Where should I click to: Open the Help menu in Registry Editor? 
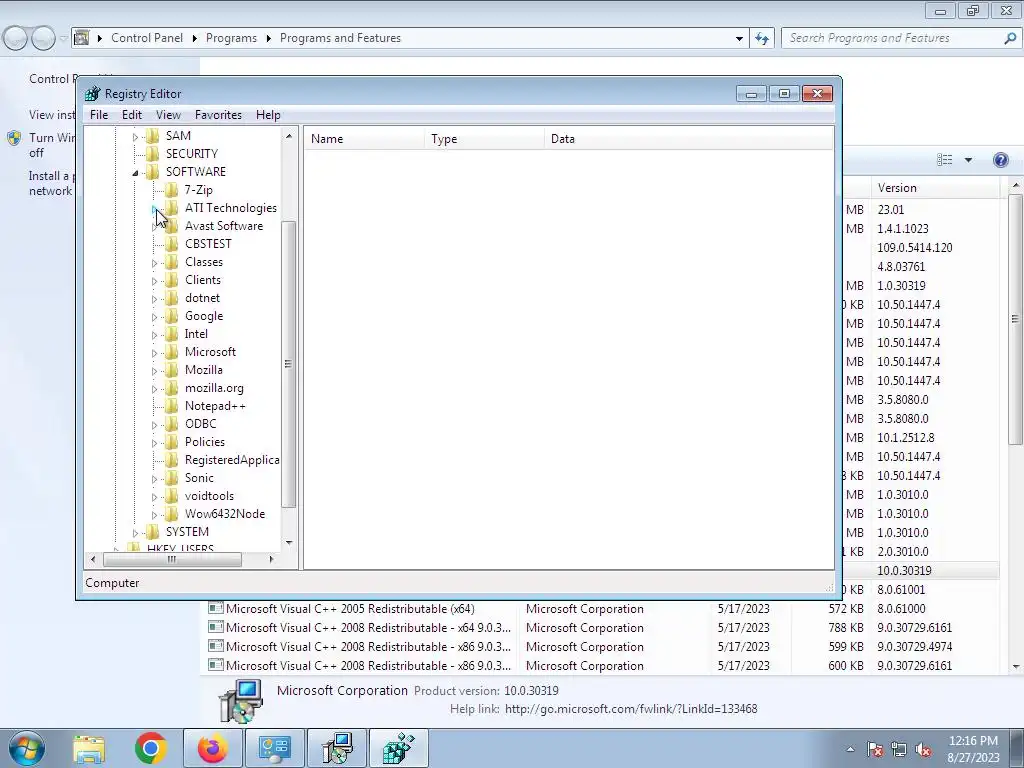click(268, 115)
